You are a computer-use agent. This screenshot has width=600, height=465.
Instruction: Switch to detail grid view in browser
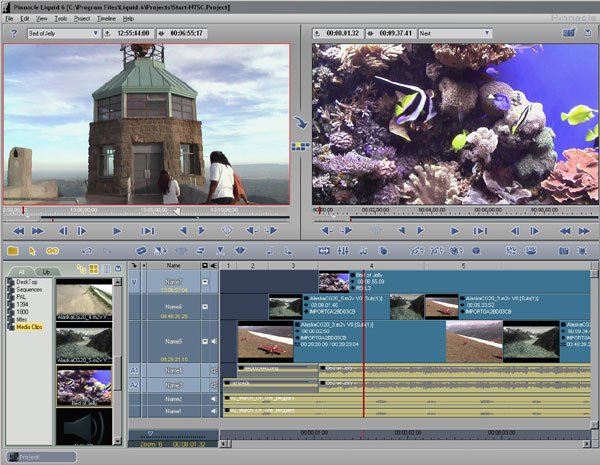point(107,269)
